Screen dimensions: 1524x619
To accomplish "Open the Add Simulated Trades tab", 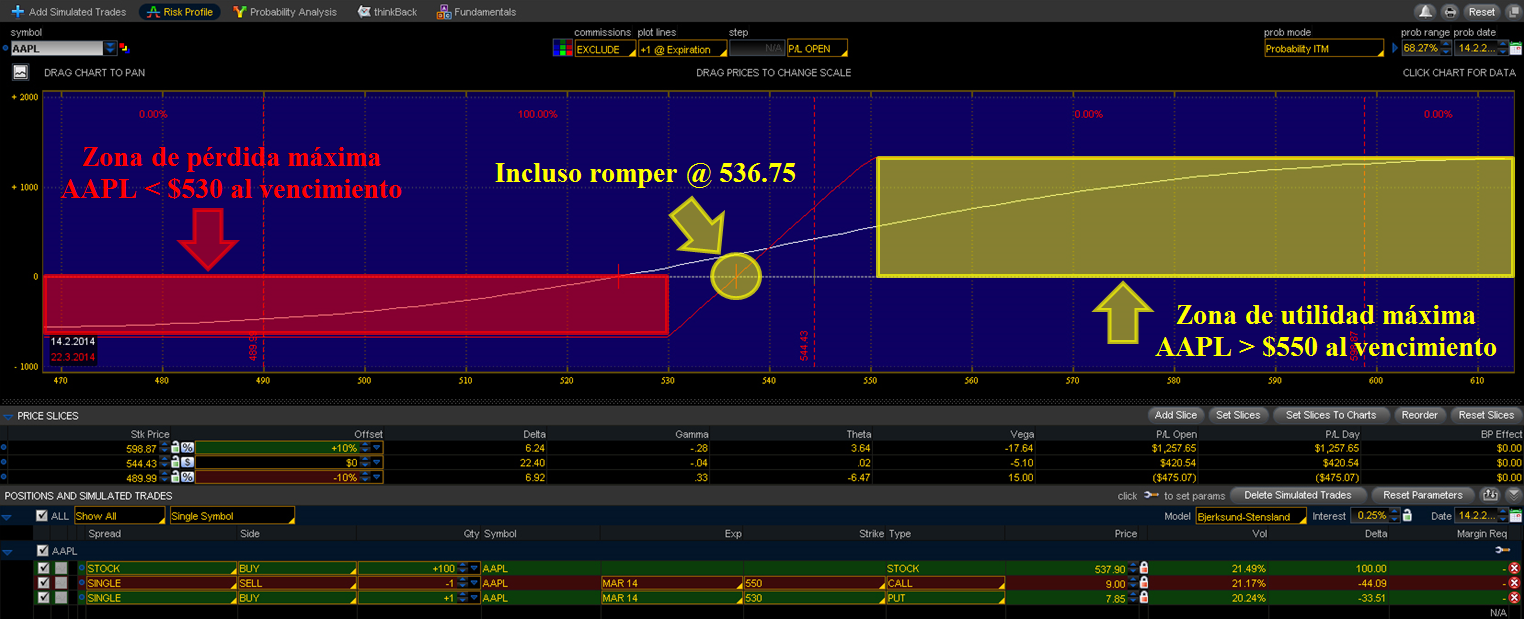I will pos(69,12).
